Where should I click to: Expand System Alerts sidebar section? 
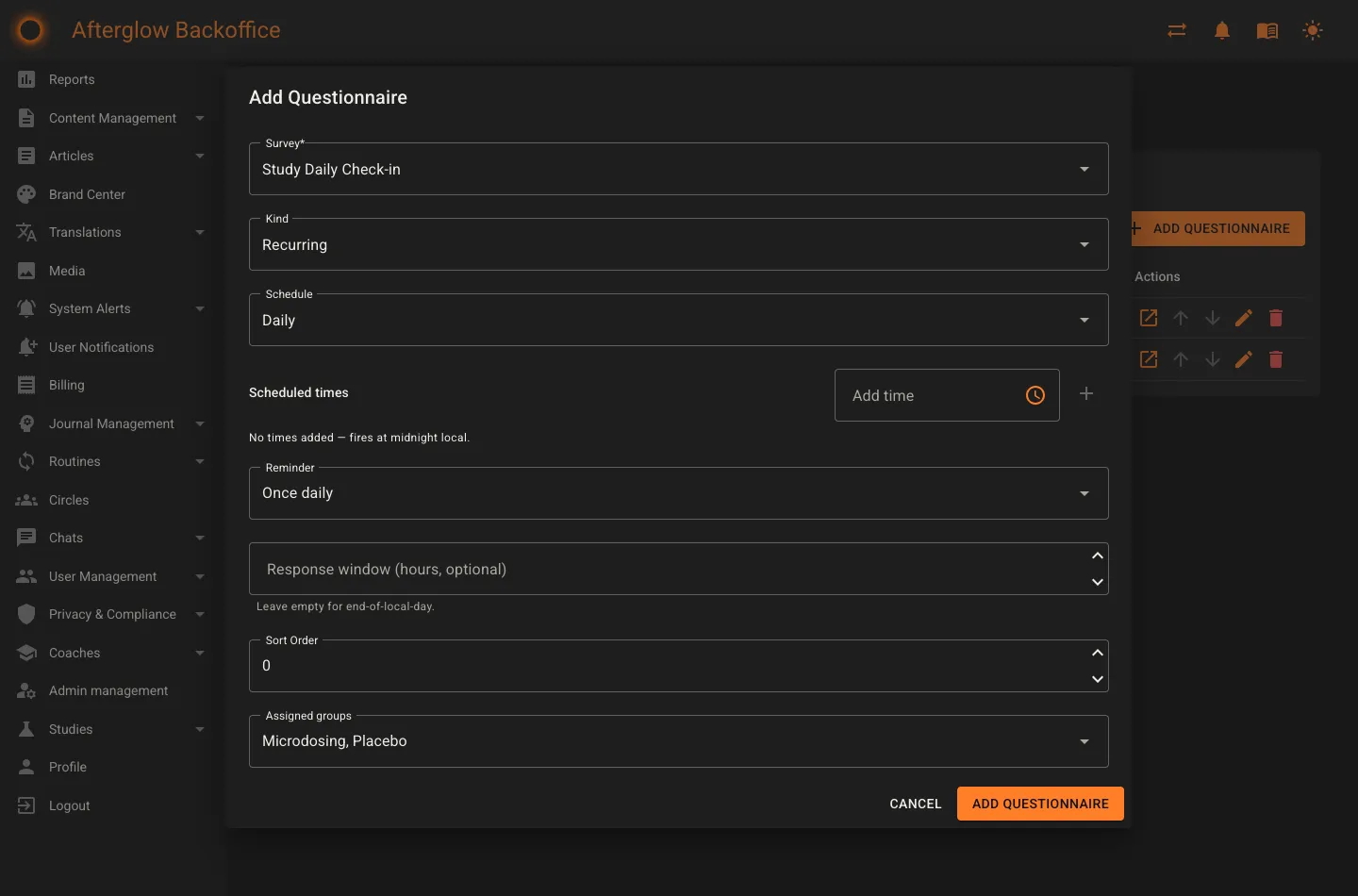(200, 308)
